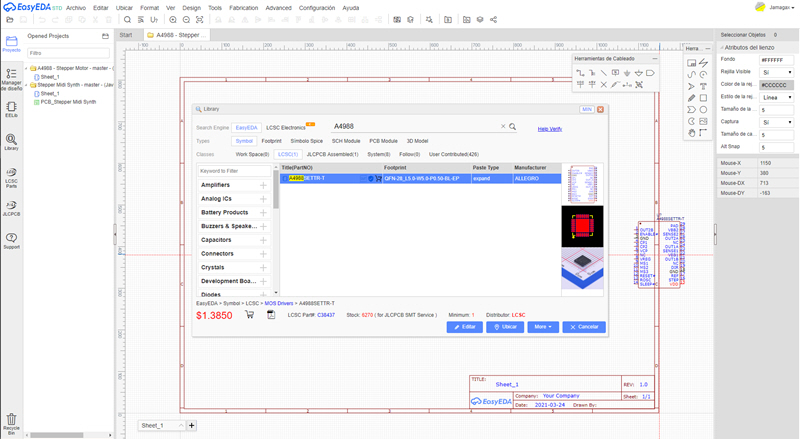The image size is (800, 439).
Task: Select the hand Drag tool
Action: tap(691, 133)
